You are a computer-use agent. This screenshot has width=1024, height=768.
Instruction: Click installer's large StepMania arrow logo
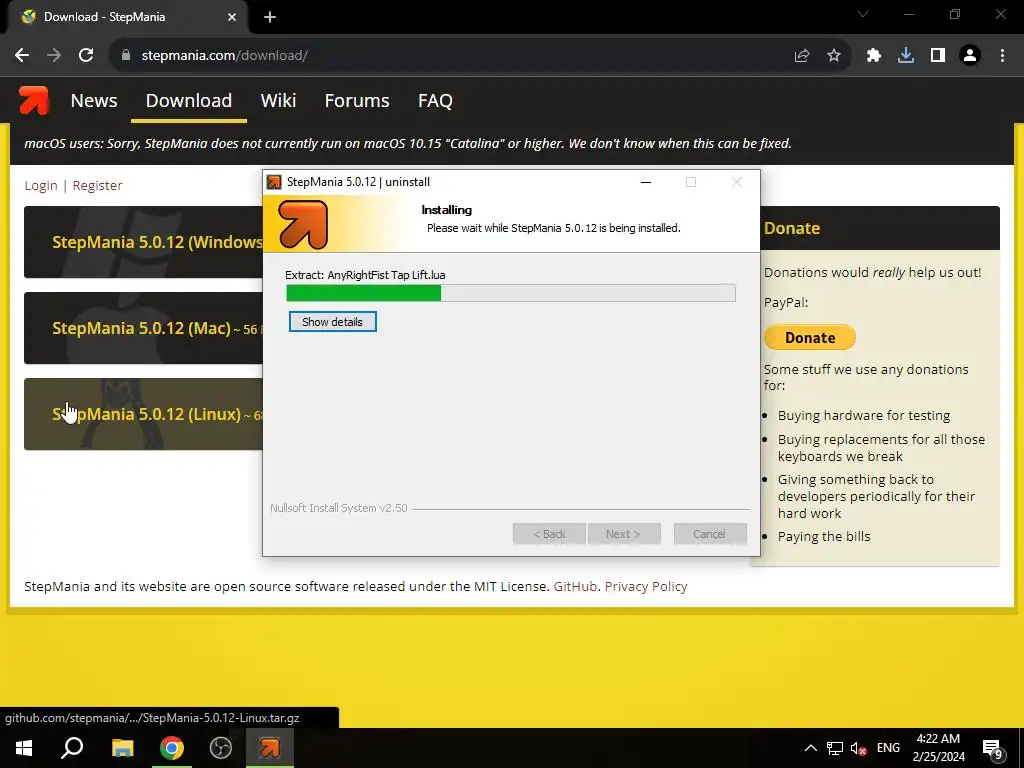[303, 225]
